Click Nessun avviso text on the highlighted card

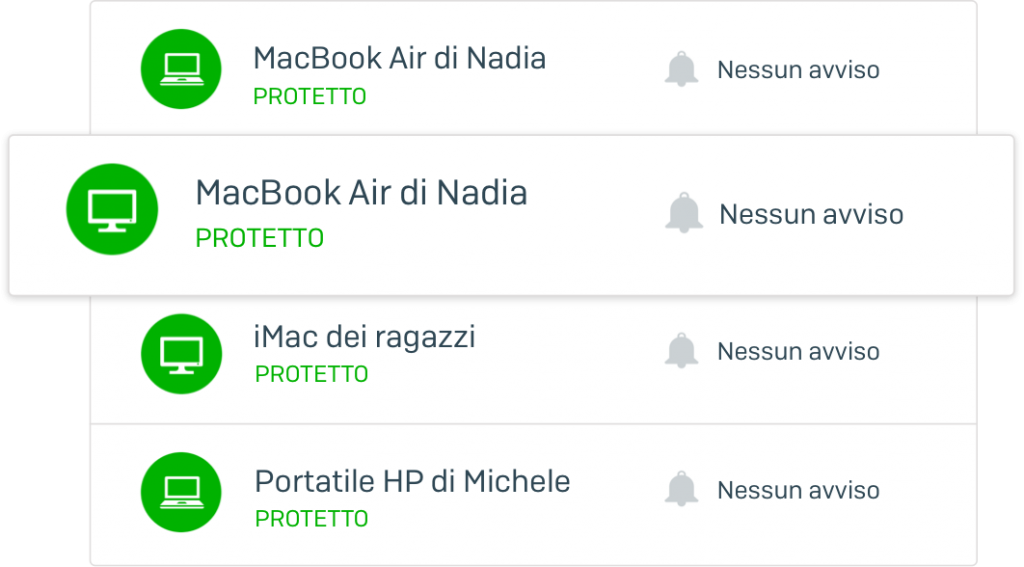(811, 214)
